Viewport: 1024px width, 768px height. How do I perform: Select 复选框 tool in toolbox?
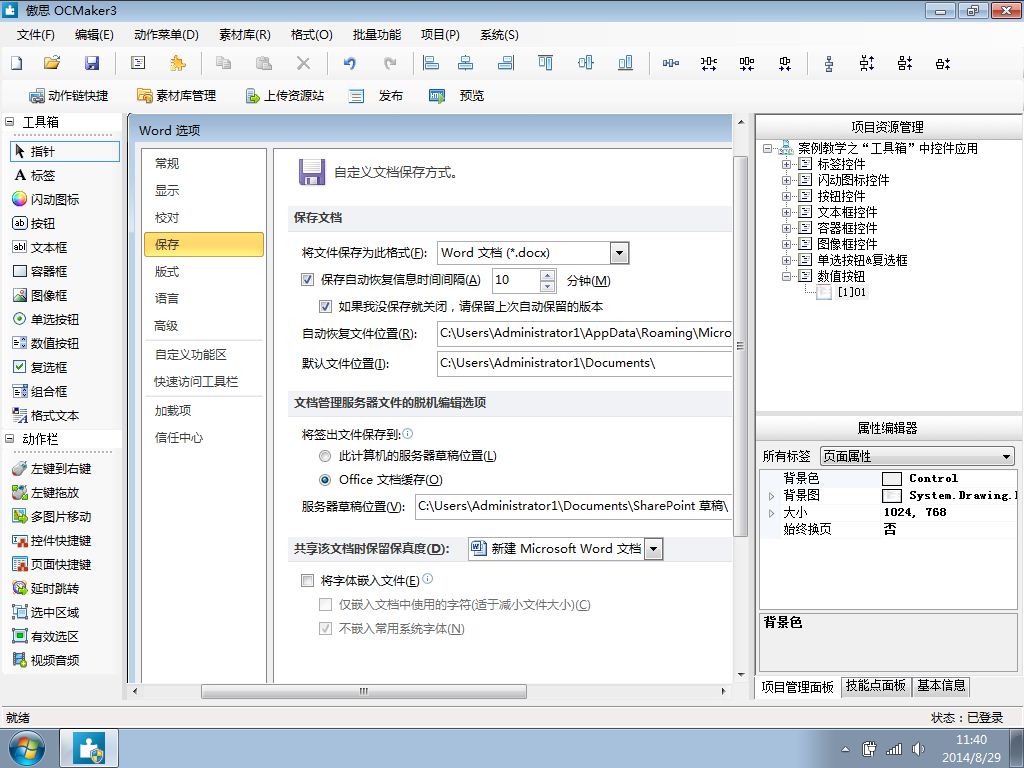(x=40, y=368)
